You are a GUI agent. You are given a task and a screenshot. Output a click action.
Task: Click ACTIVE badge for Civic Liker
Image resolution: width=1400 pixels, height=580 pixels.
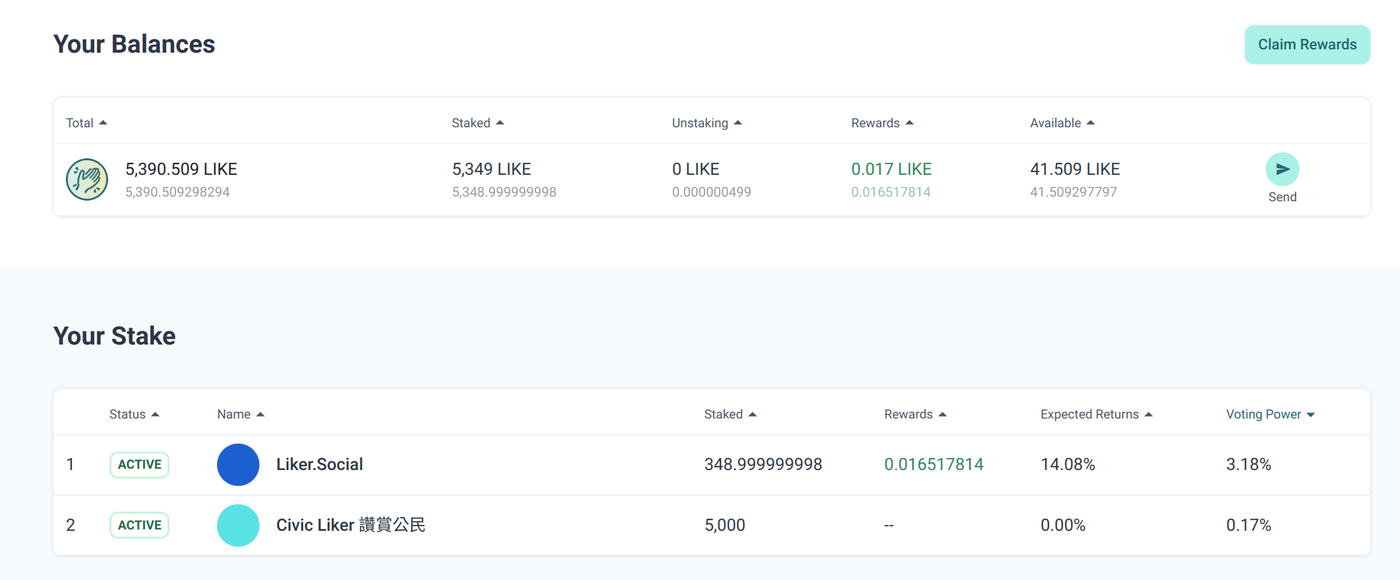click(x=139, y=525)
